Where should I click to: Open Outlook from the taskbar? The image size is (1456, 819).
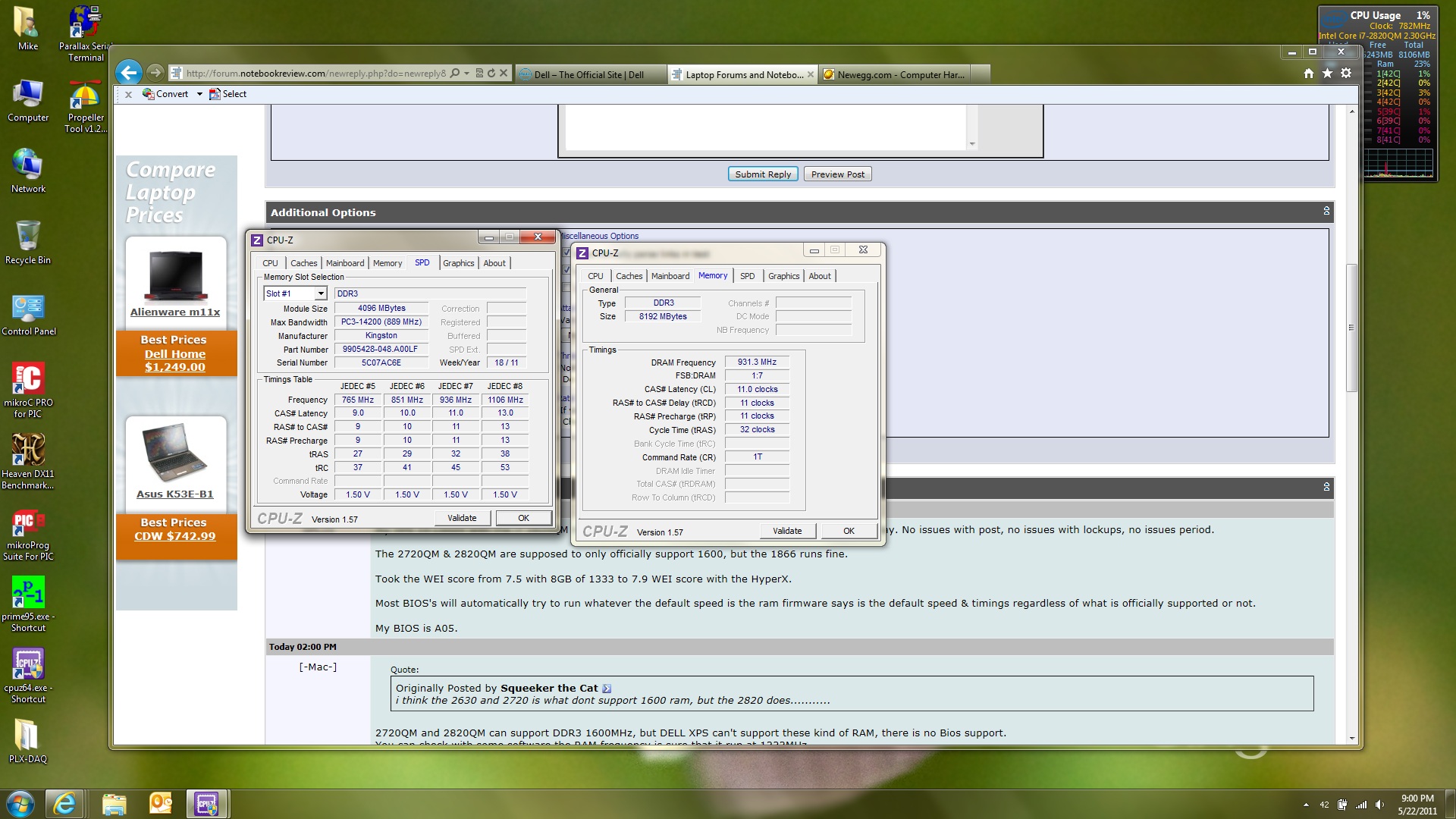coord(160,804)
